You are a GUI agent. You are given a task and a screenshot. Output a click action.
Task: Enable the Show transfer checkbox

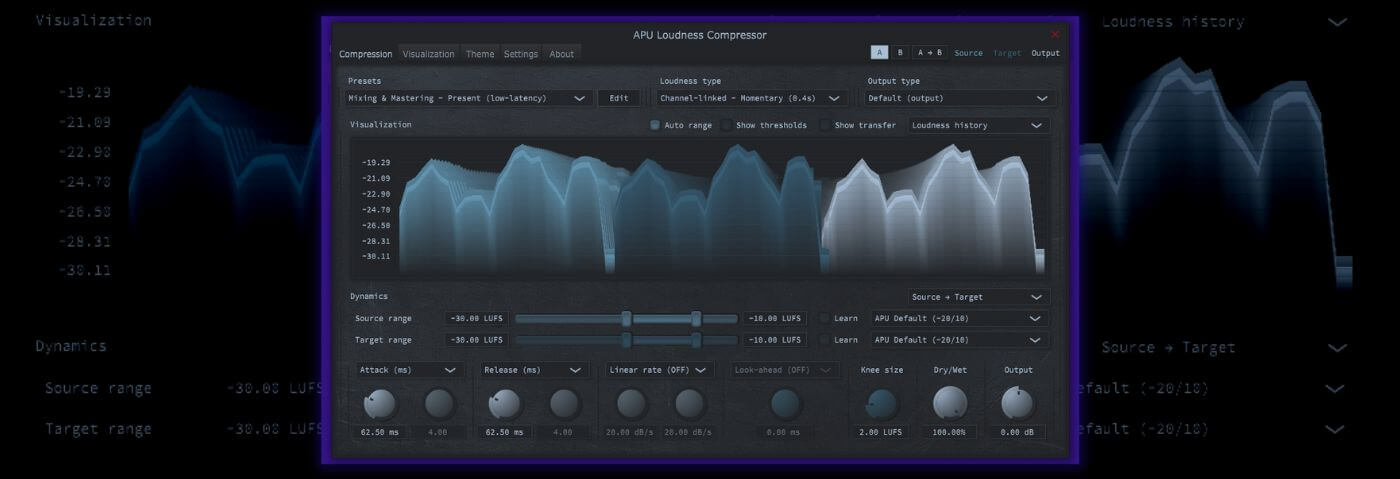825,125
